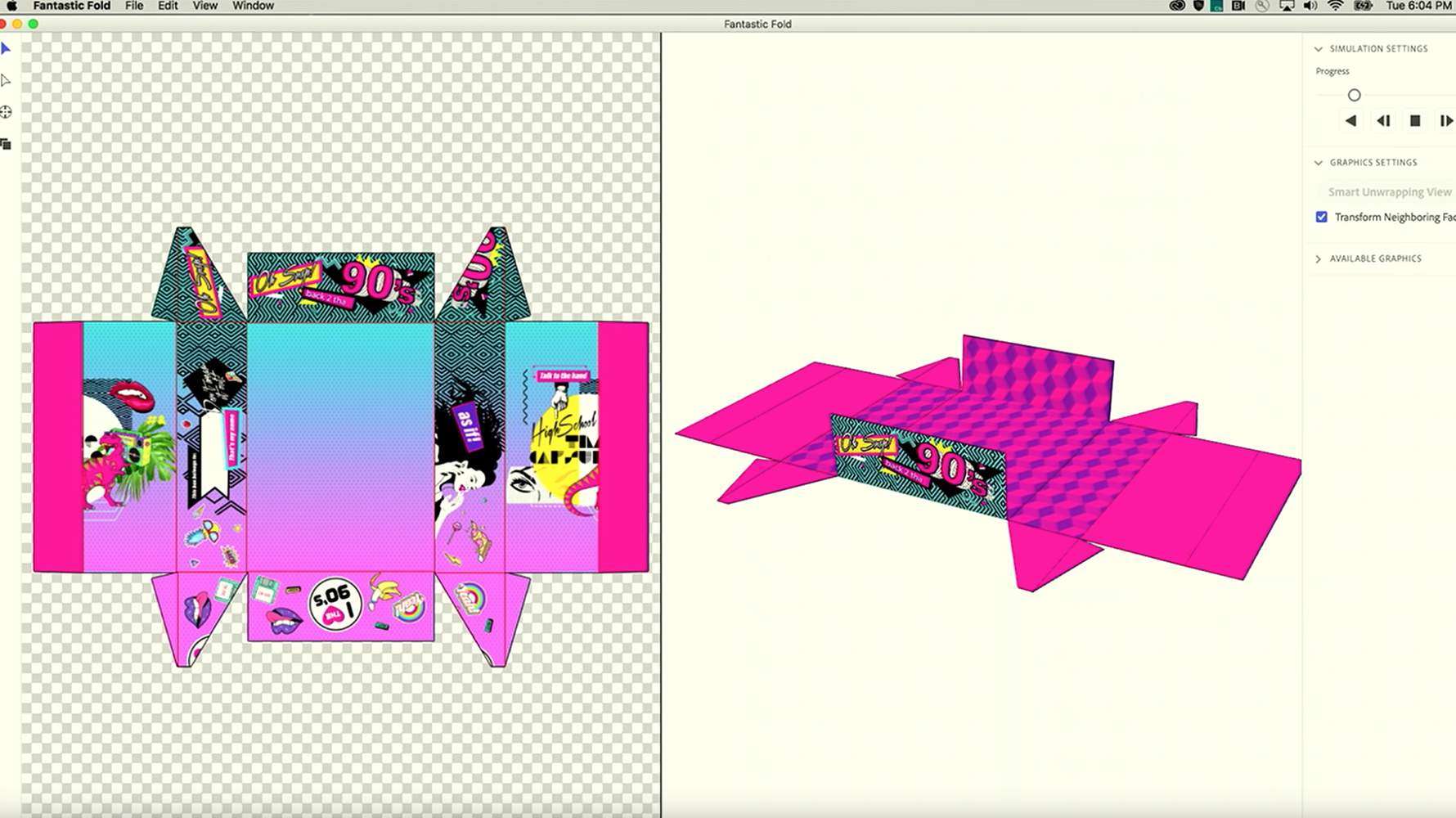
Task: Collapse the Simulation Settings section
Action: click(1319, 49)
